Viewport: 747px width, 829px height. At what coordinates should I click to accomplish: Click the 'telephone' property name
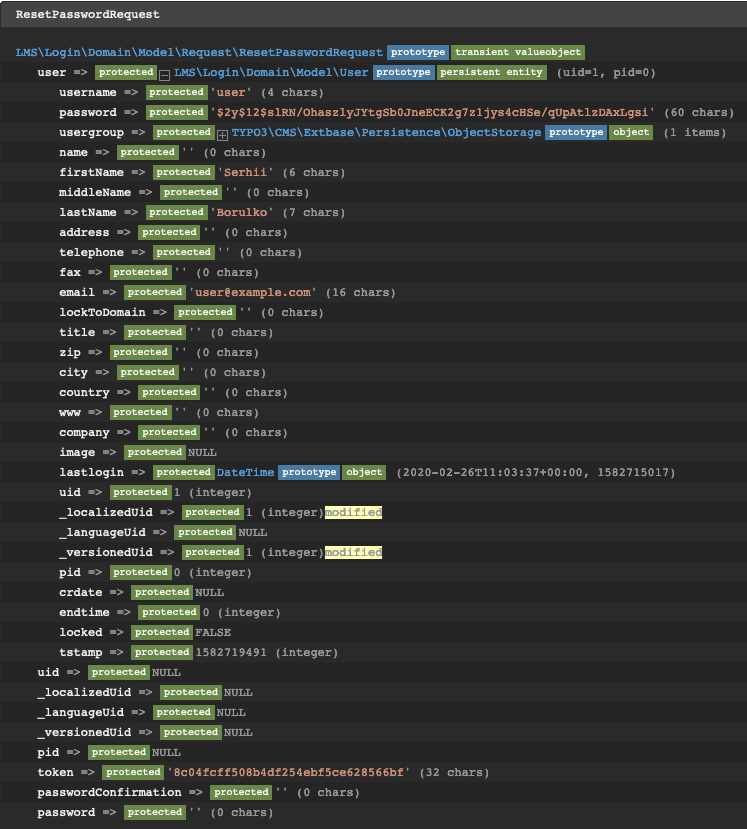pos(91,252)
